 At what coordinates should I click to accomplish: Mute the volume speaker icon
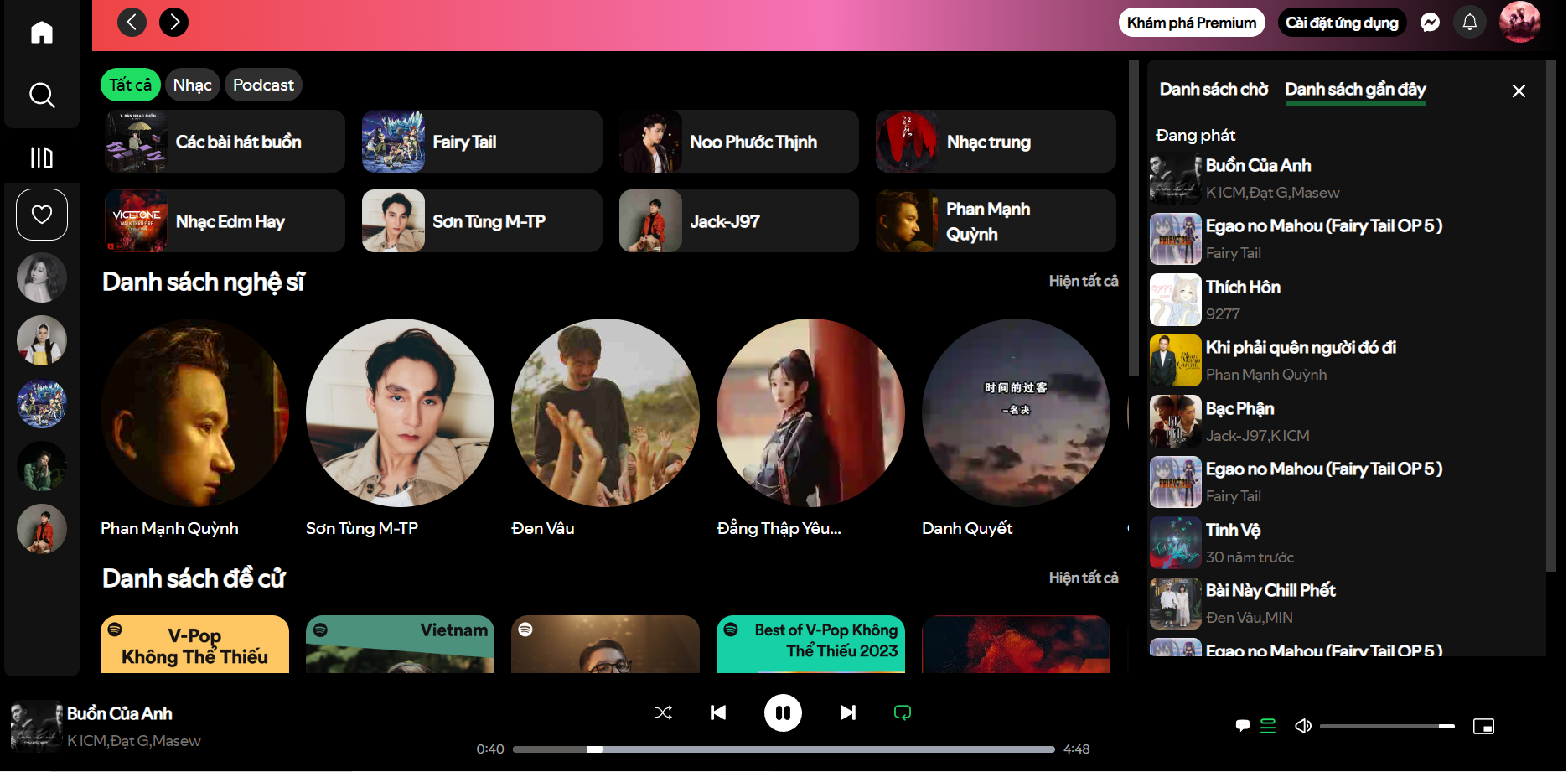coord(1303,726)
